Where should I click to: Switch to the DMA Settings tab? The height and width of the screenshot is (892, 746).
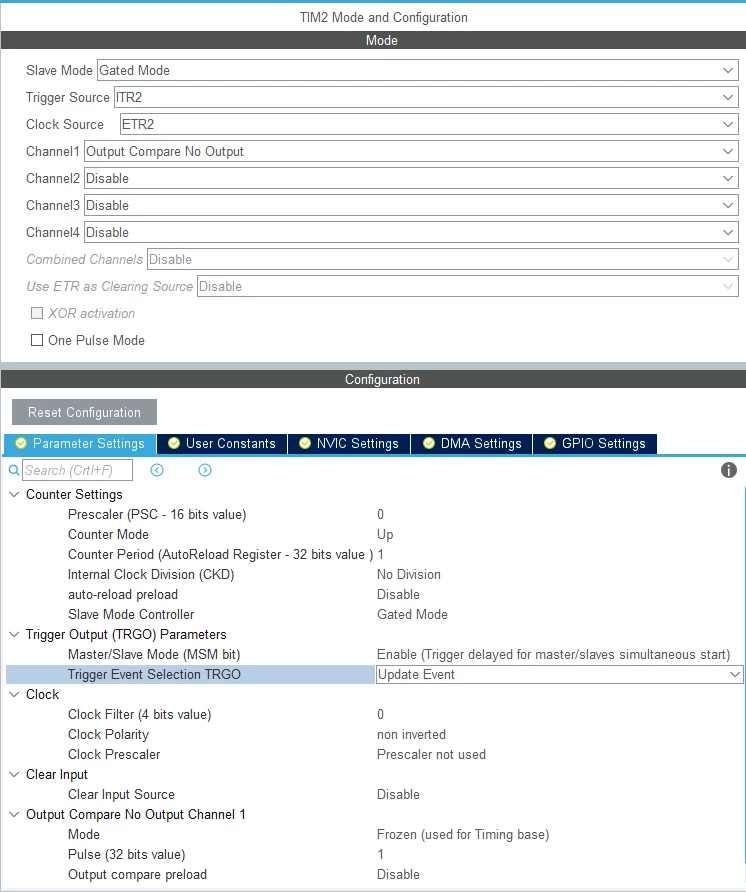point(472,444)
